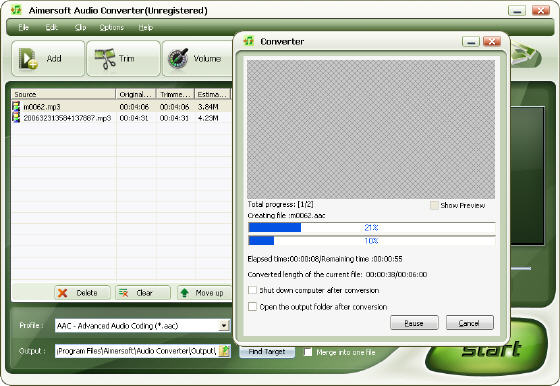Viewport: 560px width, 386px height.
Task: Open the File menu
Action: (x=24, y=27)
